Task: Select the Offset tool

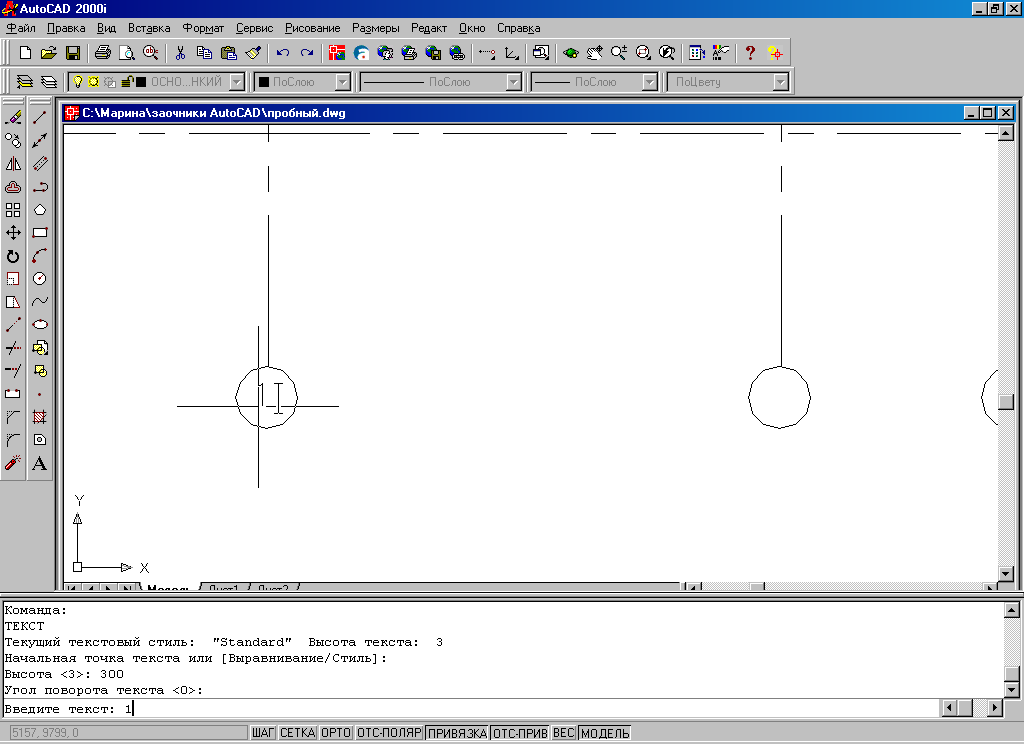Action: pos(13,187)
